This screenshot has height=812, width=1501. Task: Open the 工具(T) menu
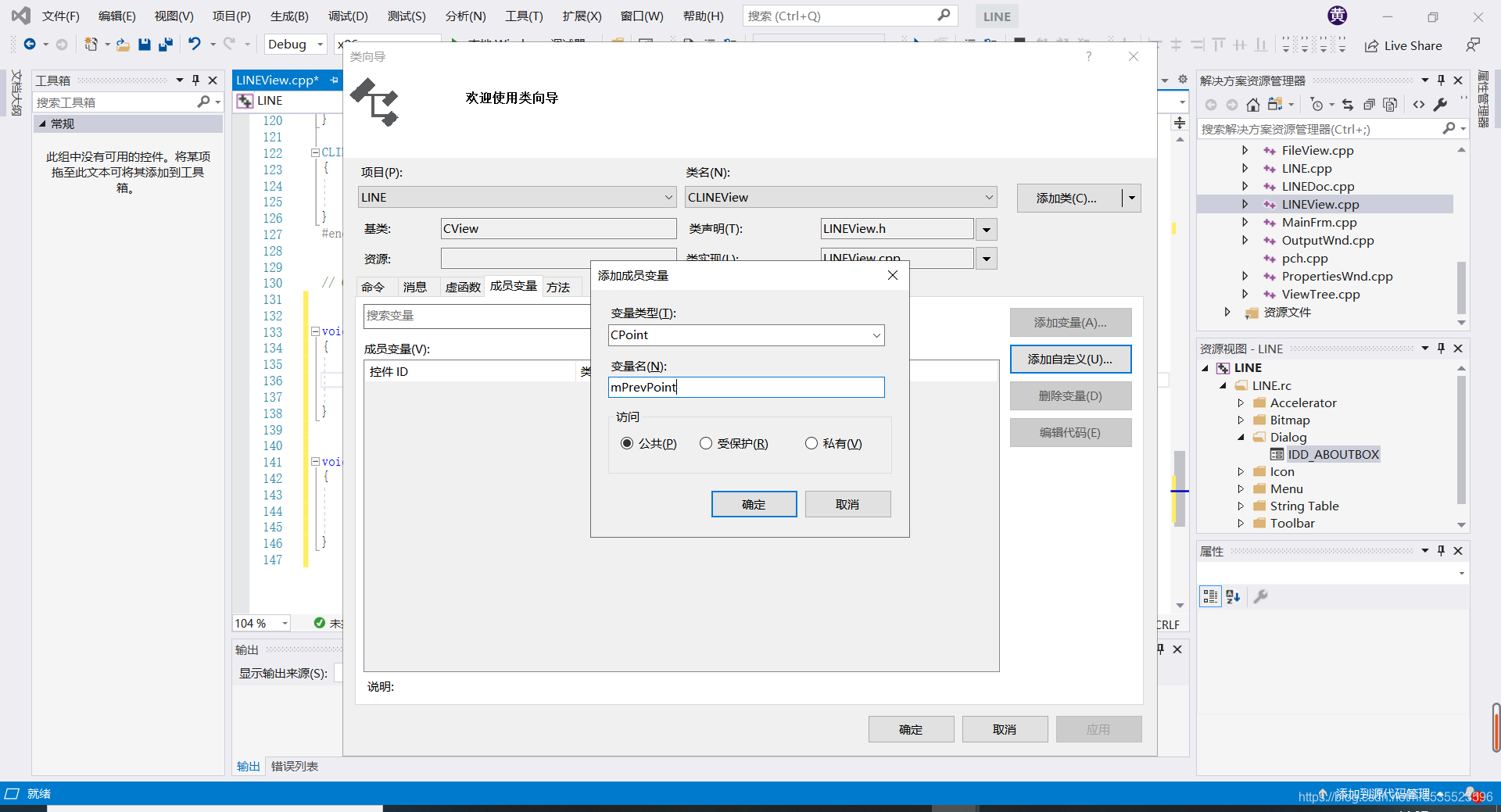tap(523, 16)
